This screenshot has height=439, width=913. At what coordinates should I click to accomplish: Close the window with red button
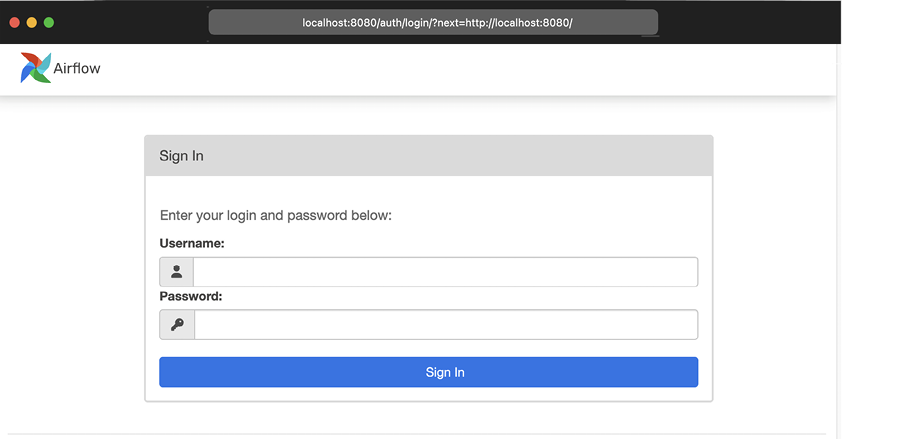[x=15, y=22]
